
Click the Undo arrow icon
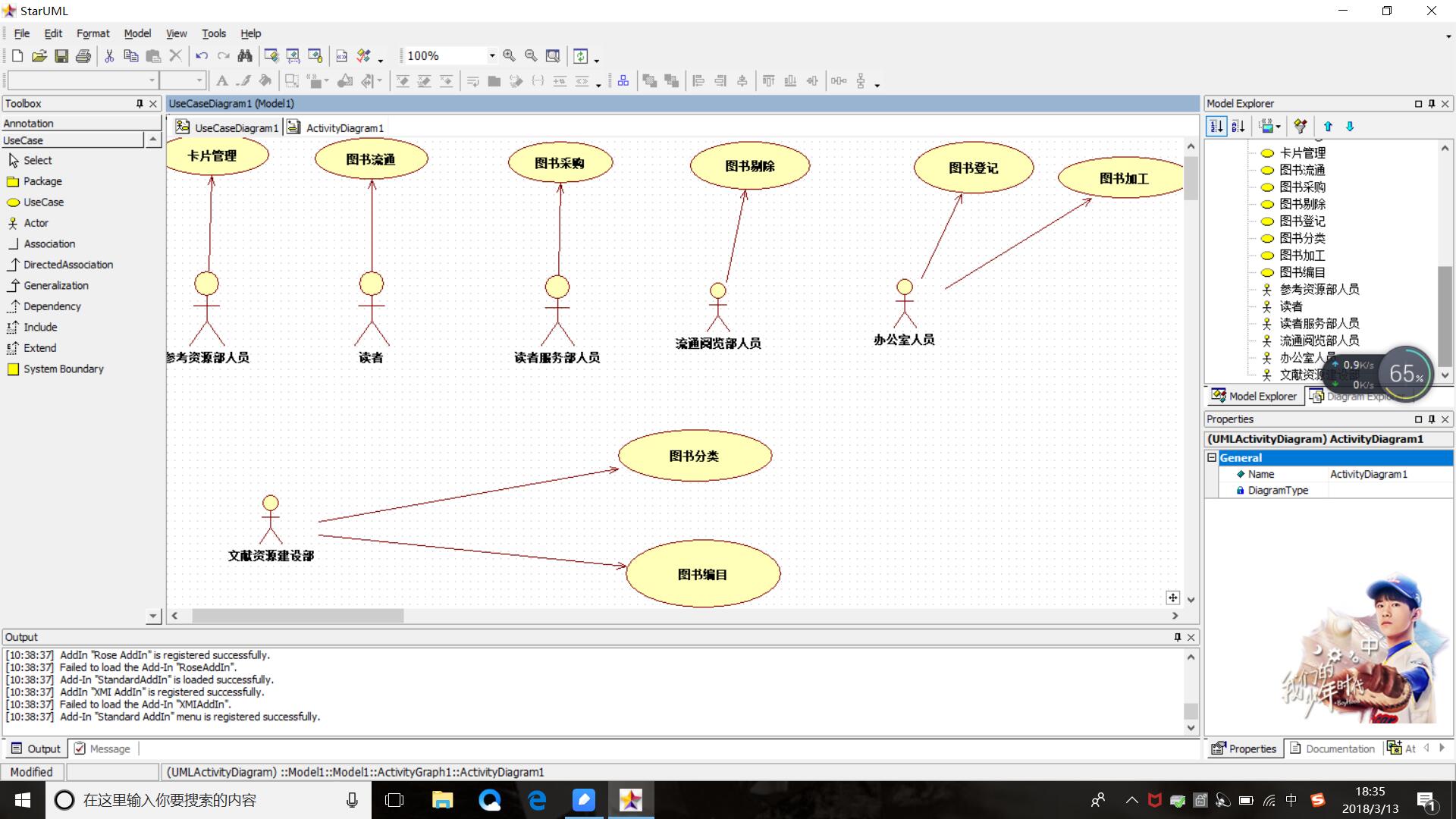[201, 56]
